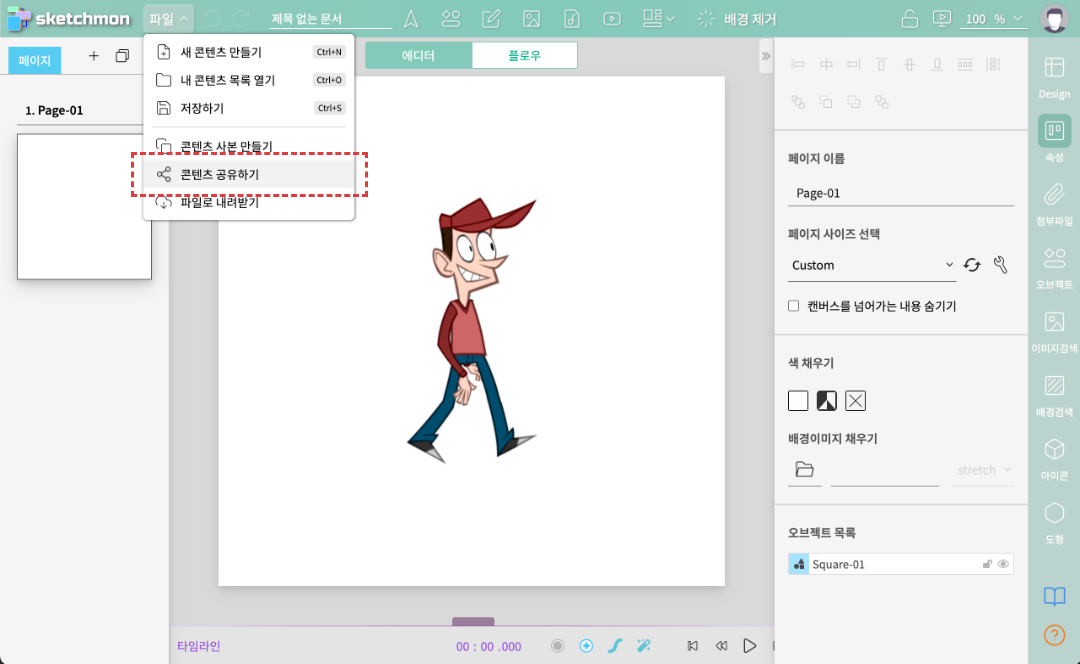Click the undo arrow in top bar
The height and width of the screenshot is (664, 1080).
[212, 19]
